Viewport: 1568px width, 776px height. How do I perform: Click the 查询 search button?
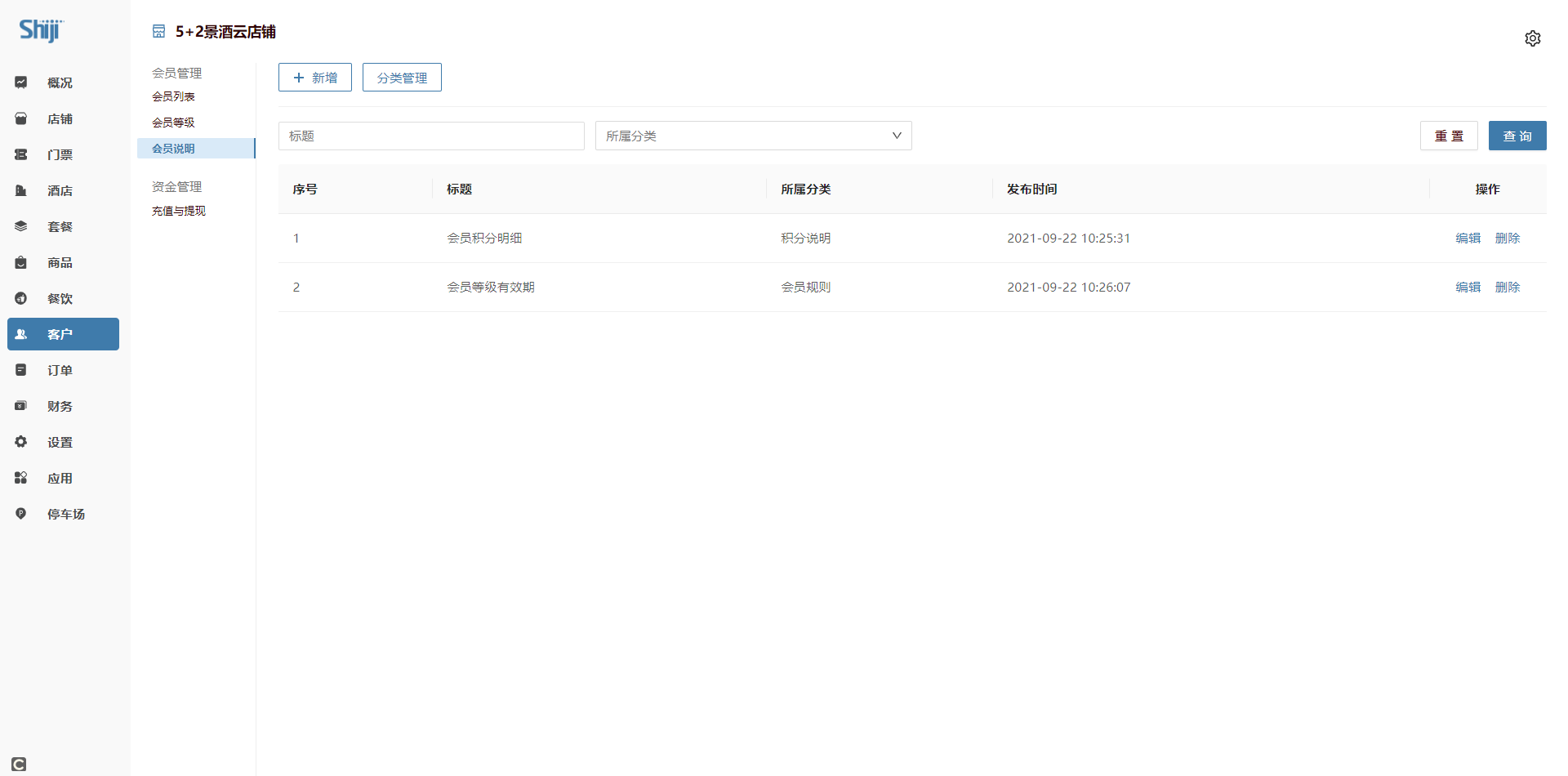[1517, 136]
